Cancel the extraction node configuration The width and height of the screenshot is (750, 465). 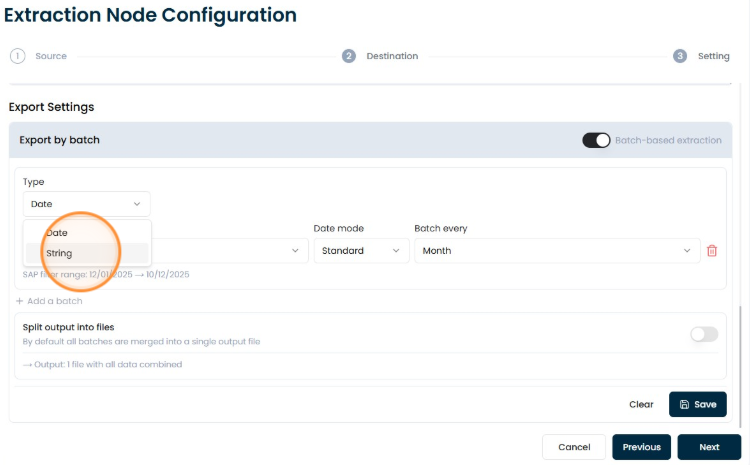574,447
